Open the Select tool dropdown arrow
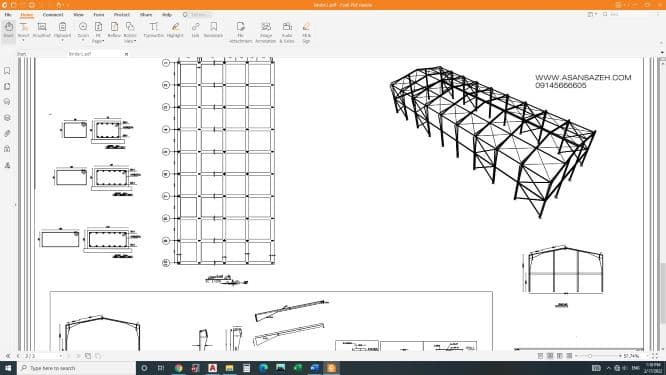The height and width of the screenshot is (375, 666). pos(23,41)
